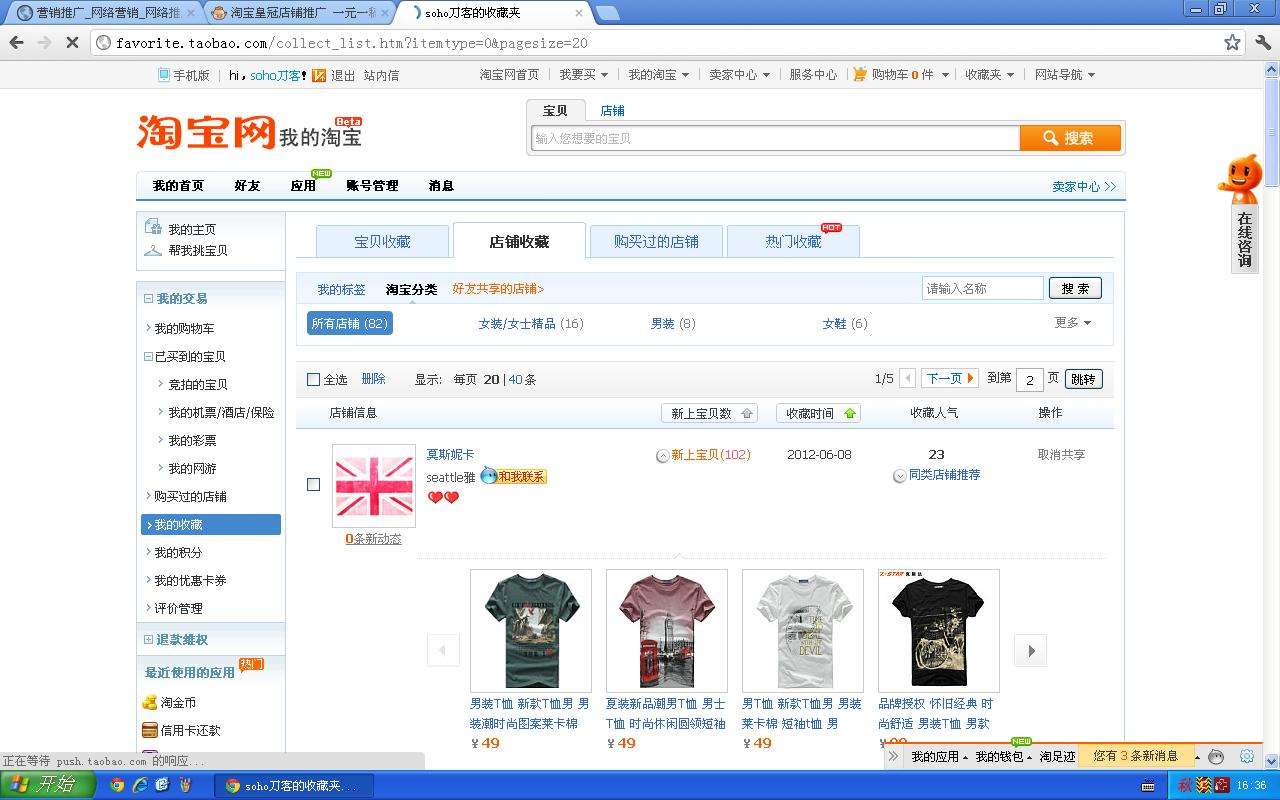Screen dimensions: 1280x800
Task: Expand the 更多 categories dropdown
Action: [1072, 323]
